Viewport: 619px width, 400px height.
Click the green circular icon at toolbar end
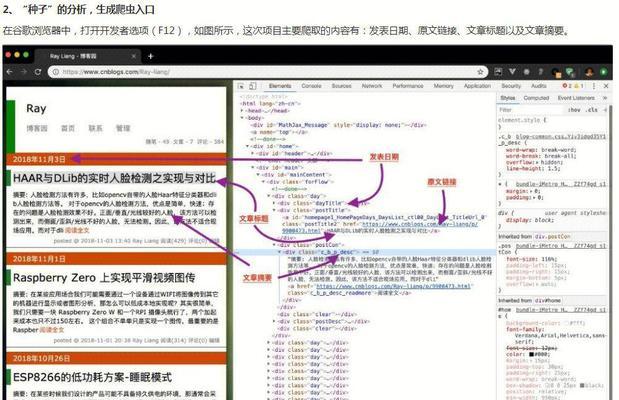click(x=604, y=72)
